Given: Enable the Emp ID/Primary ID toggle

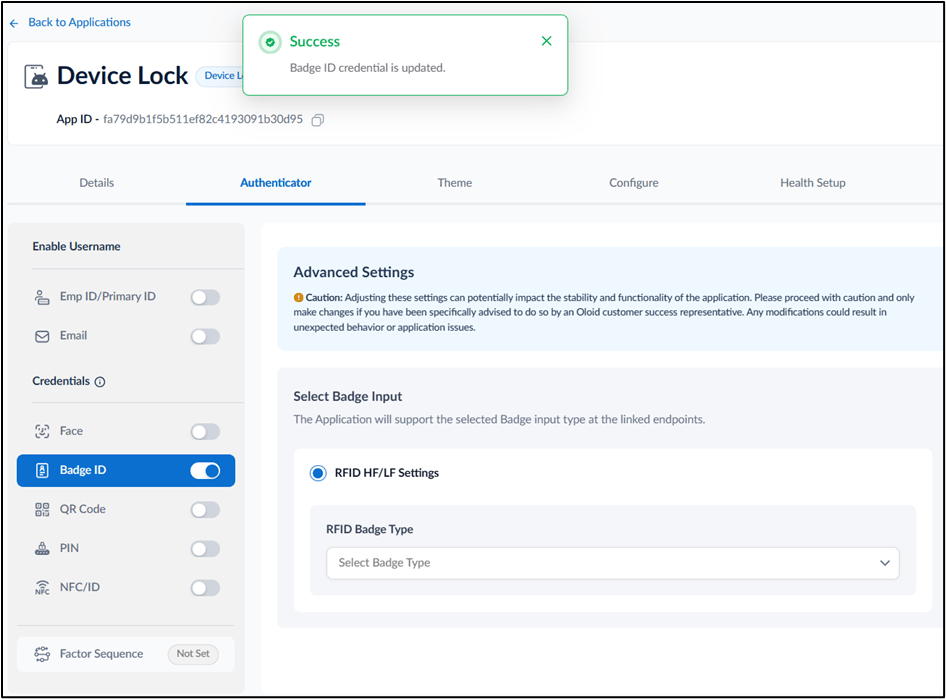Looking at the screenshot, I should pos(205,297).
